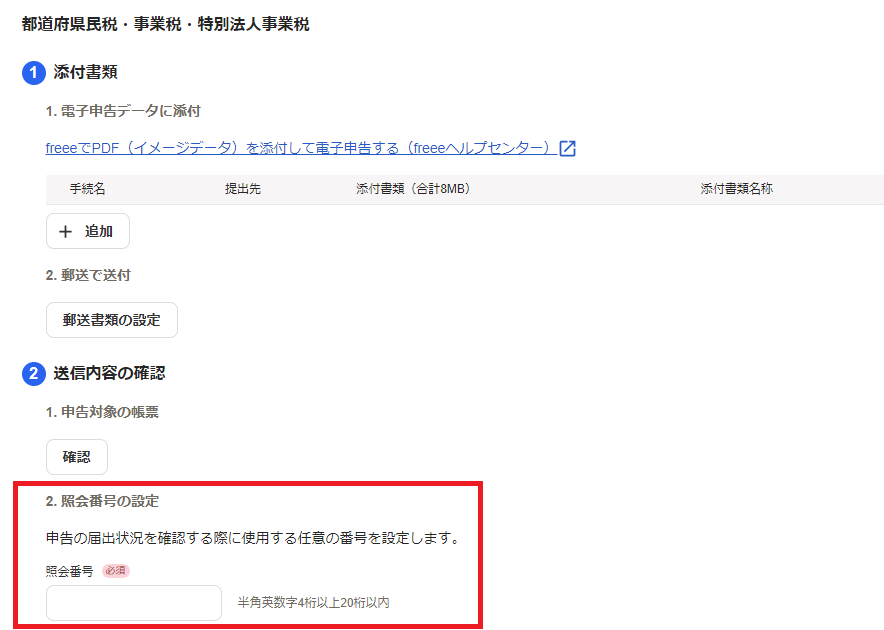Click the 半角英数字4桁以上20桁以内 hint text
Image resolution: width=884 pixels, height=630 pixels.
[313, 603]
